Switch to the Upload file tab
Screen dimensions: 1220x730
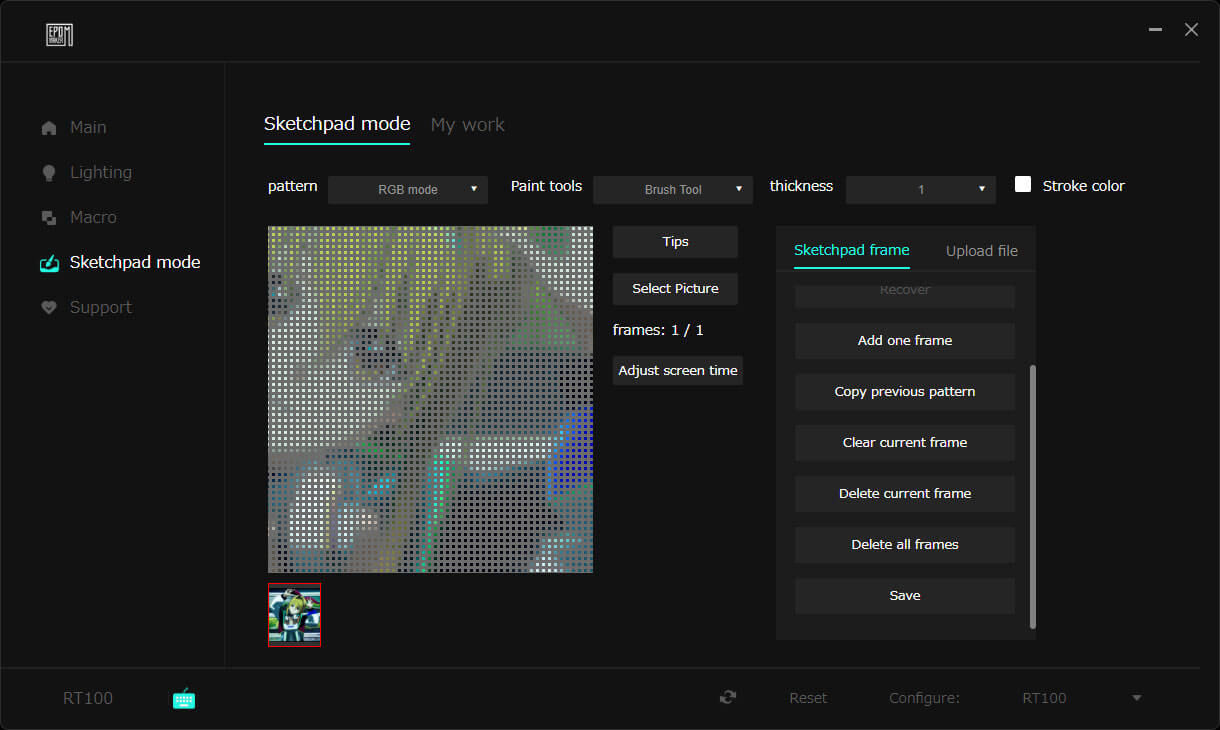point(982,251)
